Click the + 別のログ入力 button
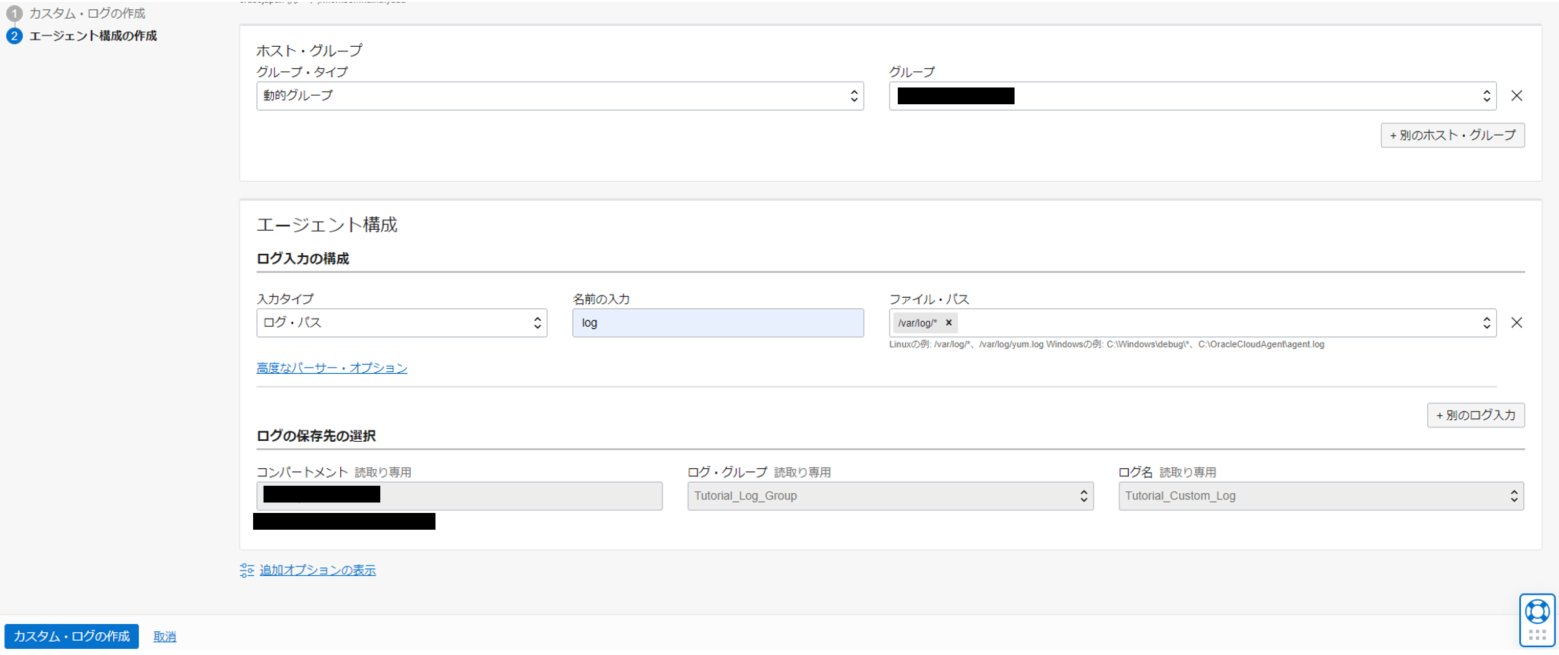The width and height of the screenshot is (1559, 655). 1475,415
